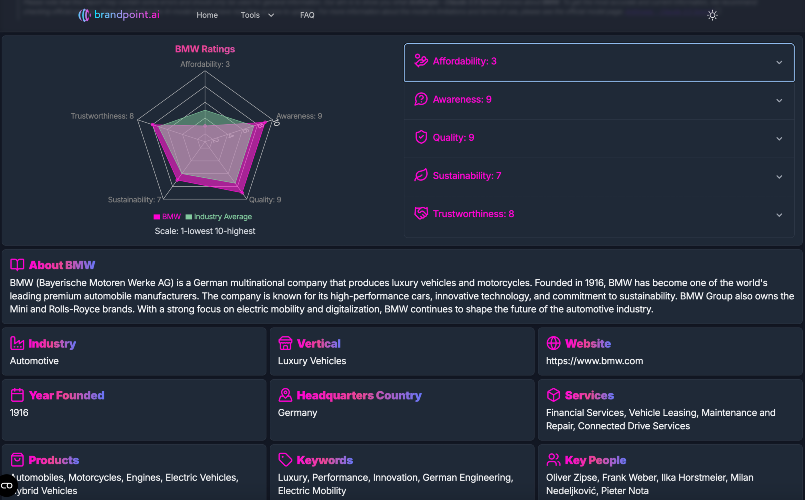Screen dimensions: 805x500
Task: Click the Luxury Vehicles vertical value
Action: [x=312, y=361]
